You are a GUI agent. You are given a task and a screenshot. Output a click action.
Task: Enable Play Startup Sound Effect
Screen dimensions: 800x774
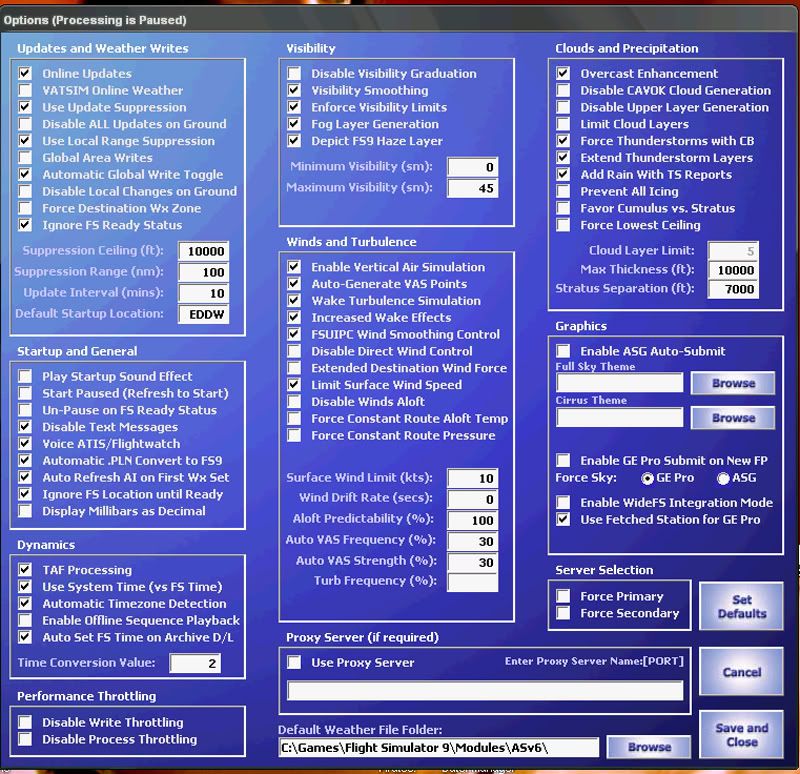pos(25,376)
